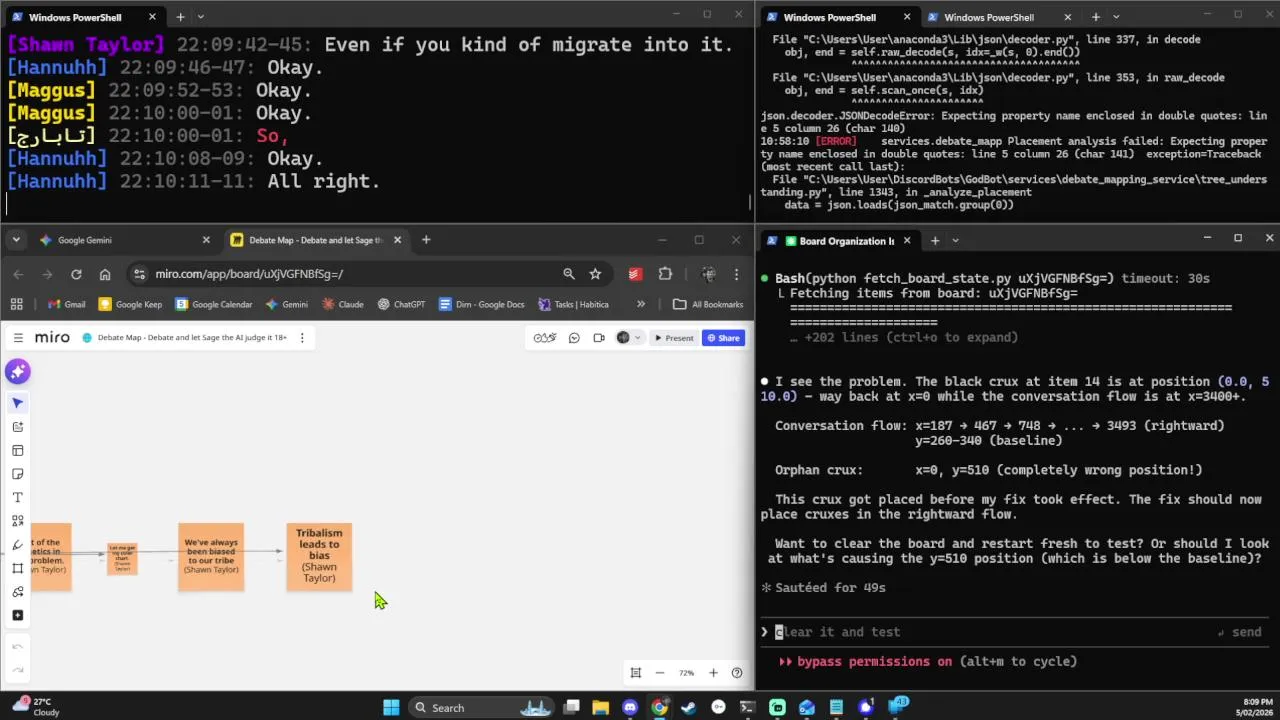Screen dimensions: 1280x720
Task: Open the All Bookmarks folder
Action: [x=708, y=304]
